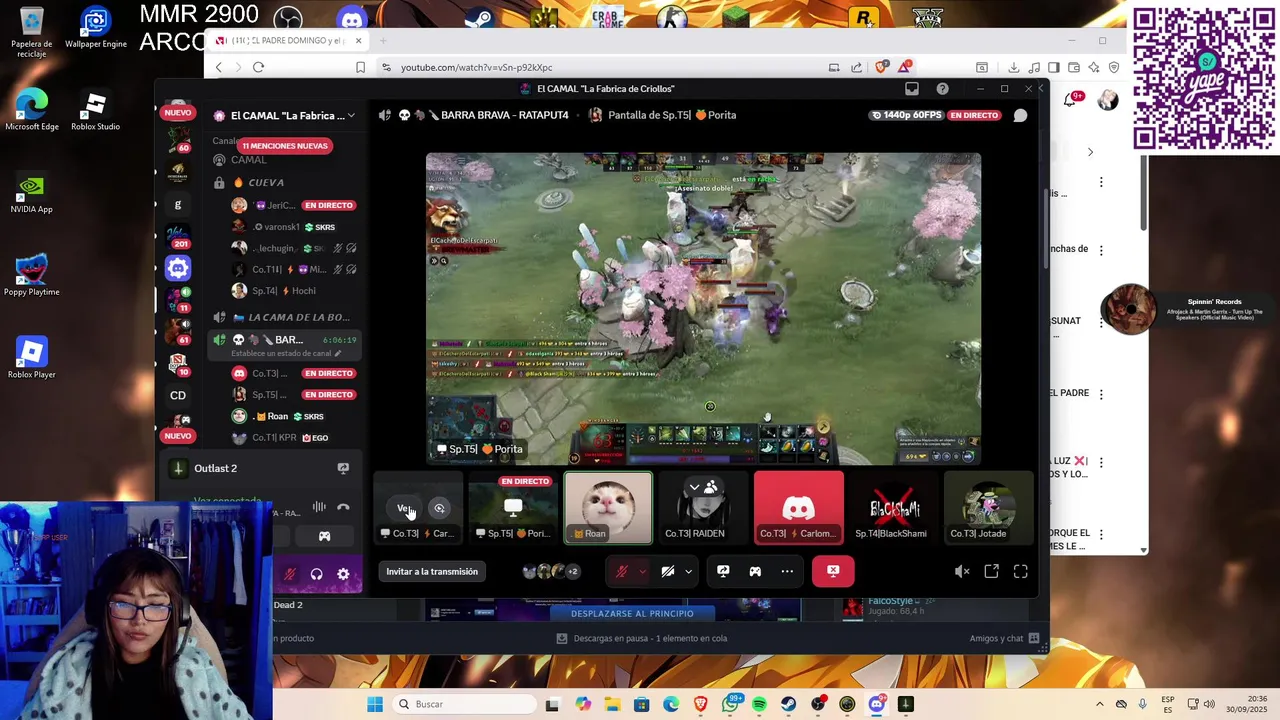Click the Ver button on Carlom stream tile
Viewport: 1280px width, 720px height.
point(404,508)
